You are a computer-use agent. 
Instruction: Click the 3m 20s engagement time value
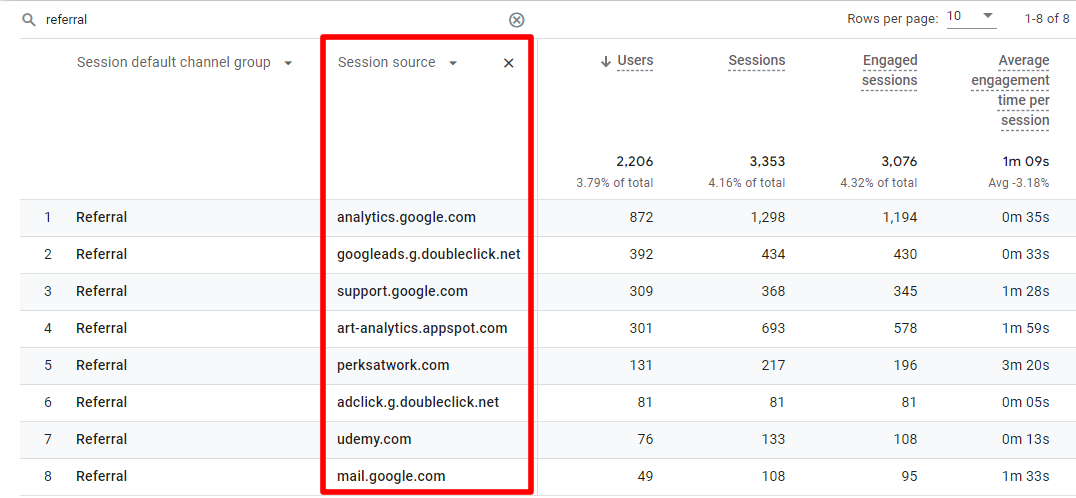(1025, 366)
